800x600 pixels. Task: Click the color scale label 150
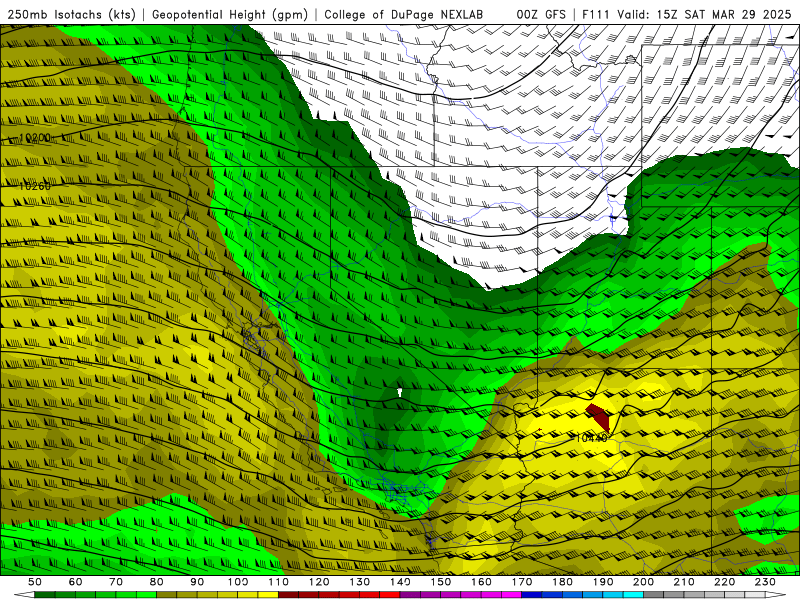pyautogui.click(x=440, y=582)
